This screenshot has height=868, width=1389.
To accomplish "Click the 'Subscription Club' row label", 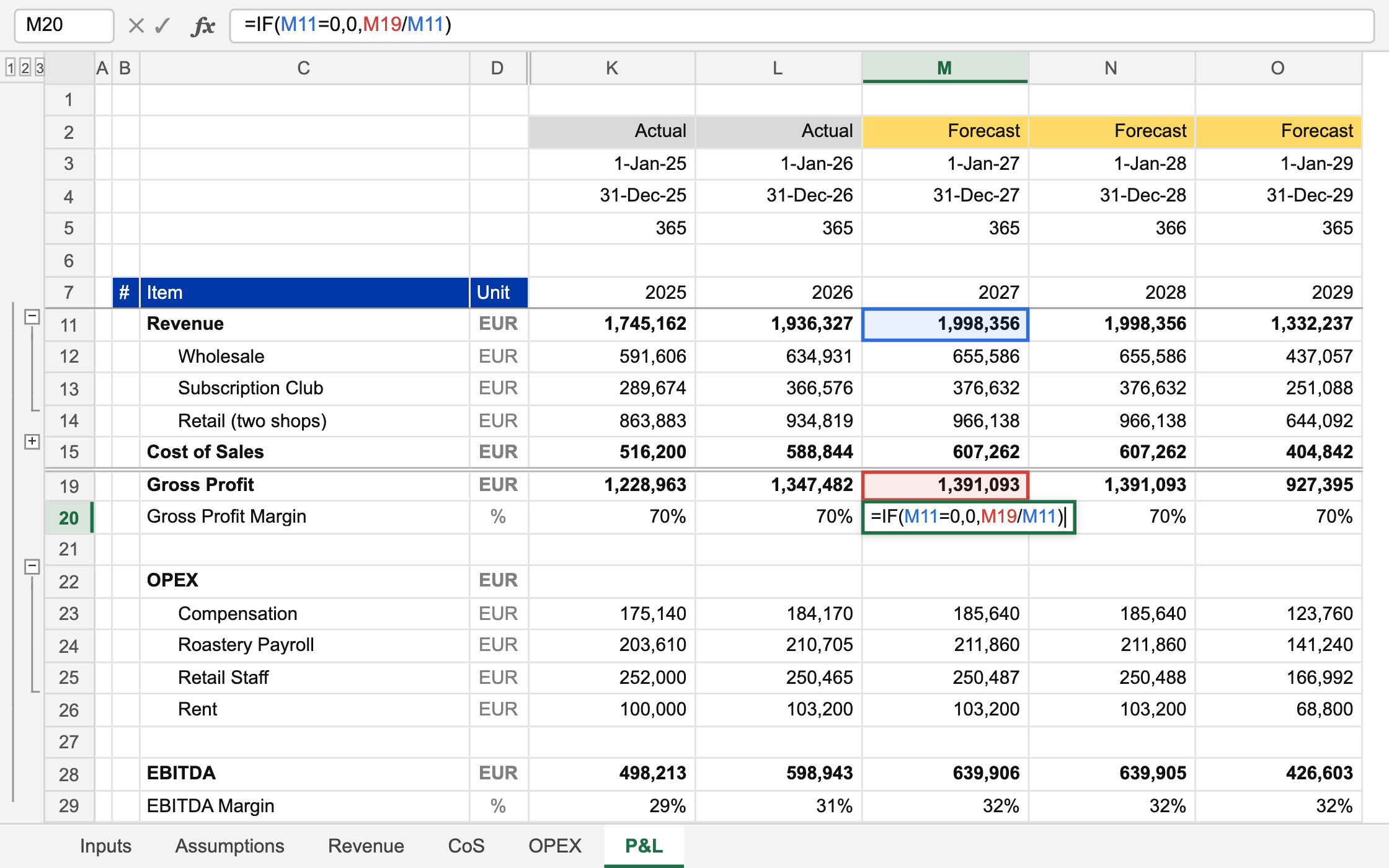I will click(x=251, y=388).
